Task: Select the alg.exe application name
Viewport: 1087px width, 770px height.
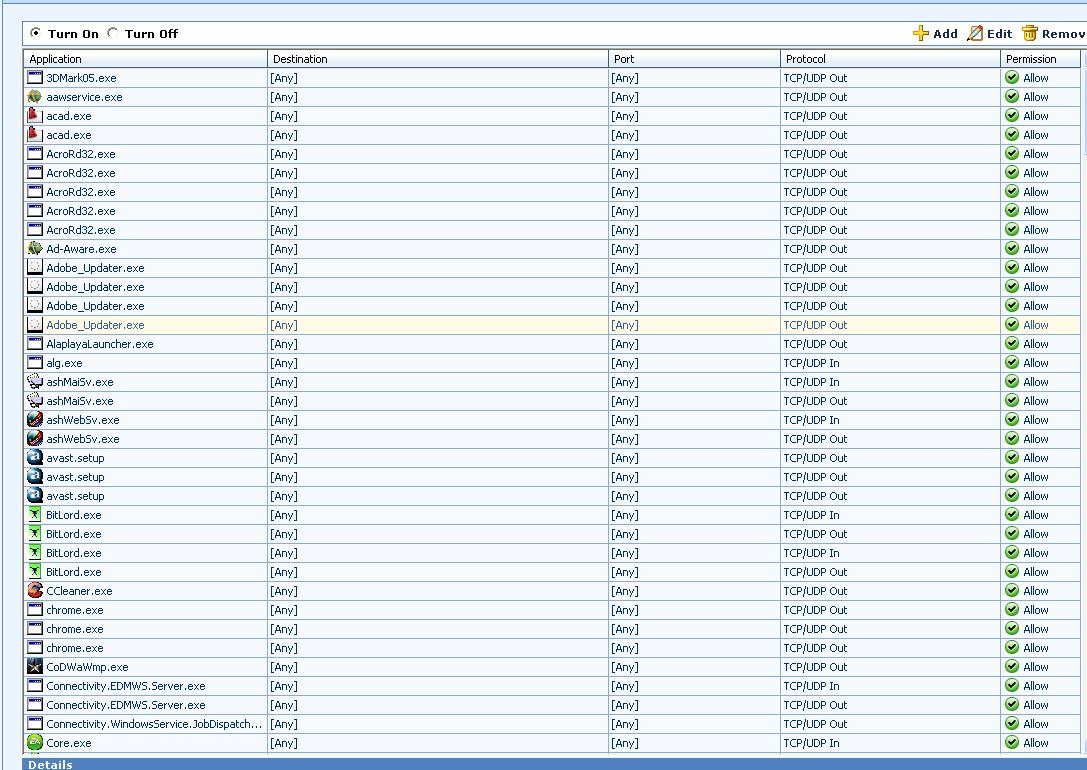Action: click(64, 363)
